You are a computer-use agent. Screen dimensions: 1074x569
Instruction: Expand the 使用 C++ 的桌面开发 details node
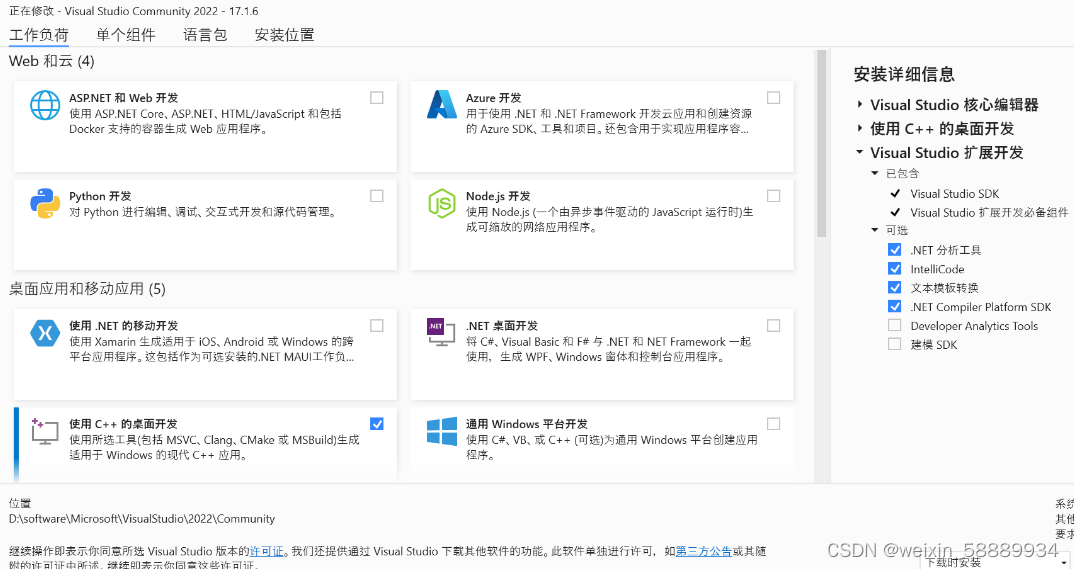pyautogui.click(x=860, y=128)
